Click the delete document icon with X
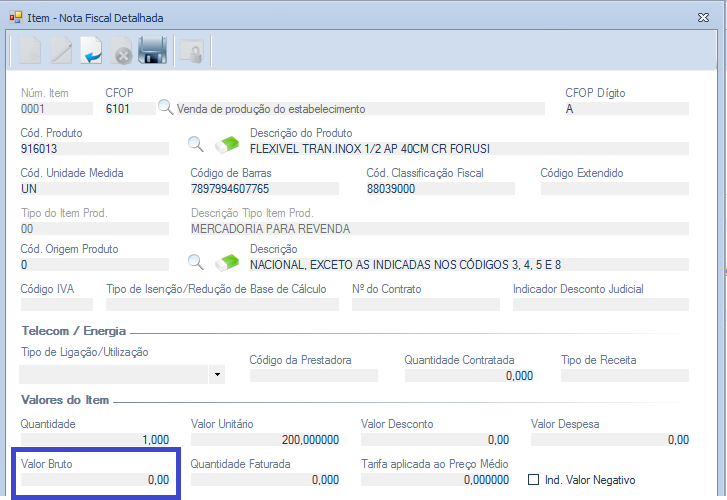 tap(122, 50)
